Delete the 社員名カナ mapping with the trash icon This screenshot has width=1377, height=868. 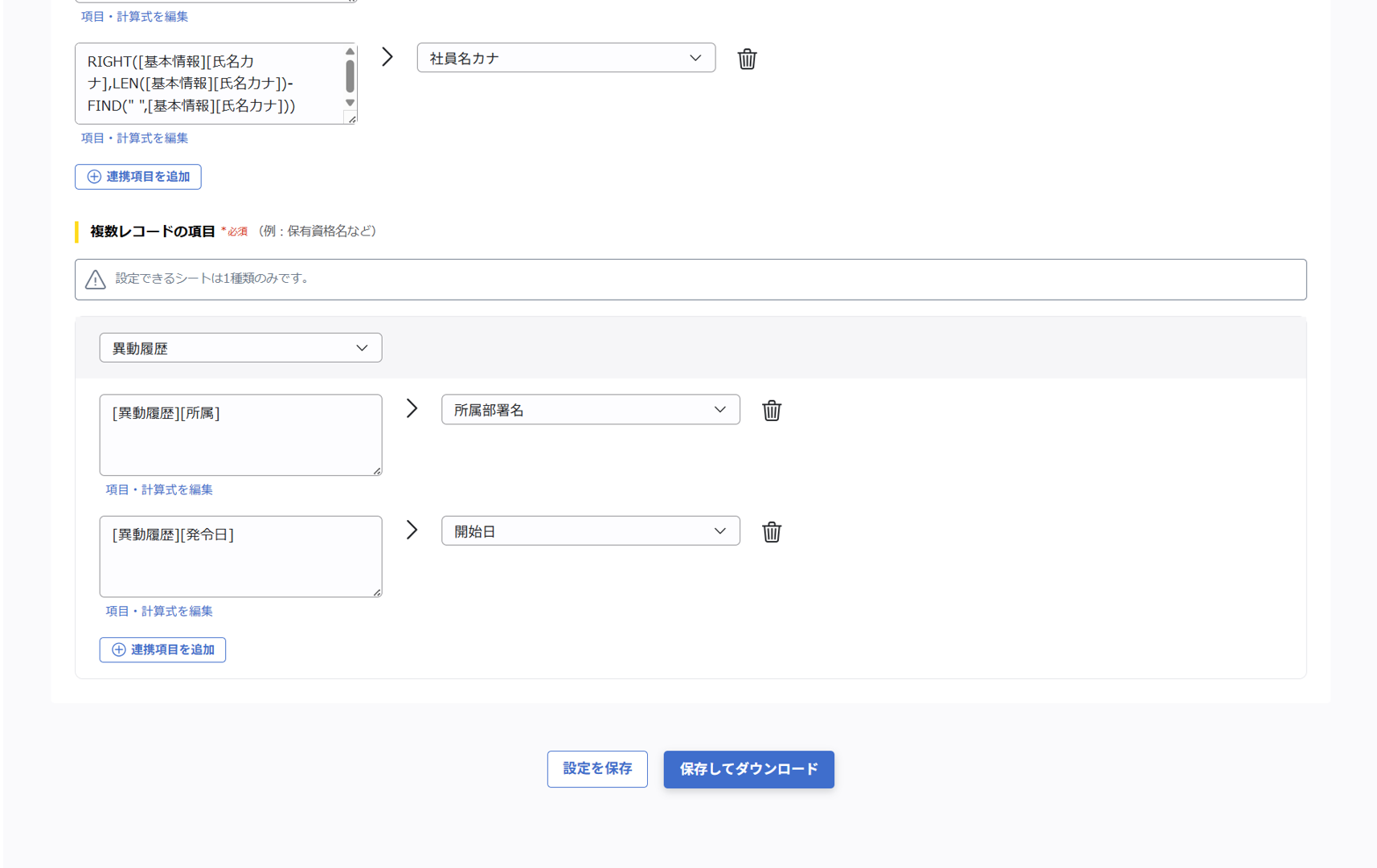click(747, 58)
